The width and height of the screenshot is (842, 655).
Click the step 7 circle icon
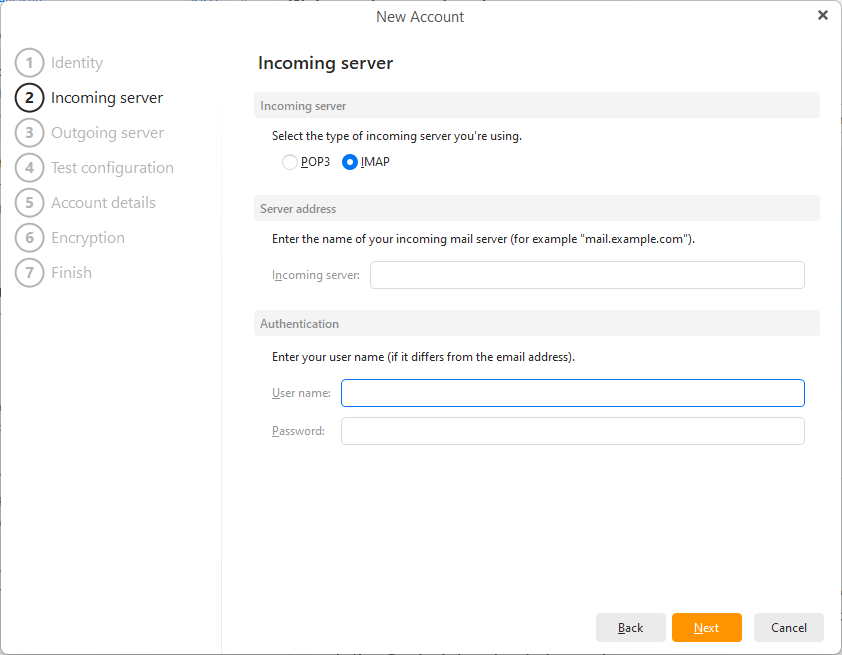click(x=30, y=273)
